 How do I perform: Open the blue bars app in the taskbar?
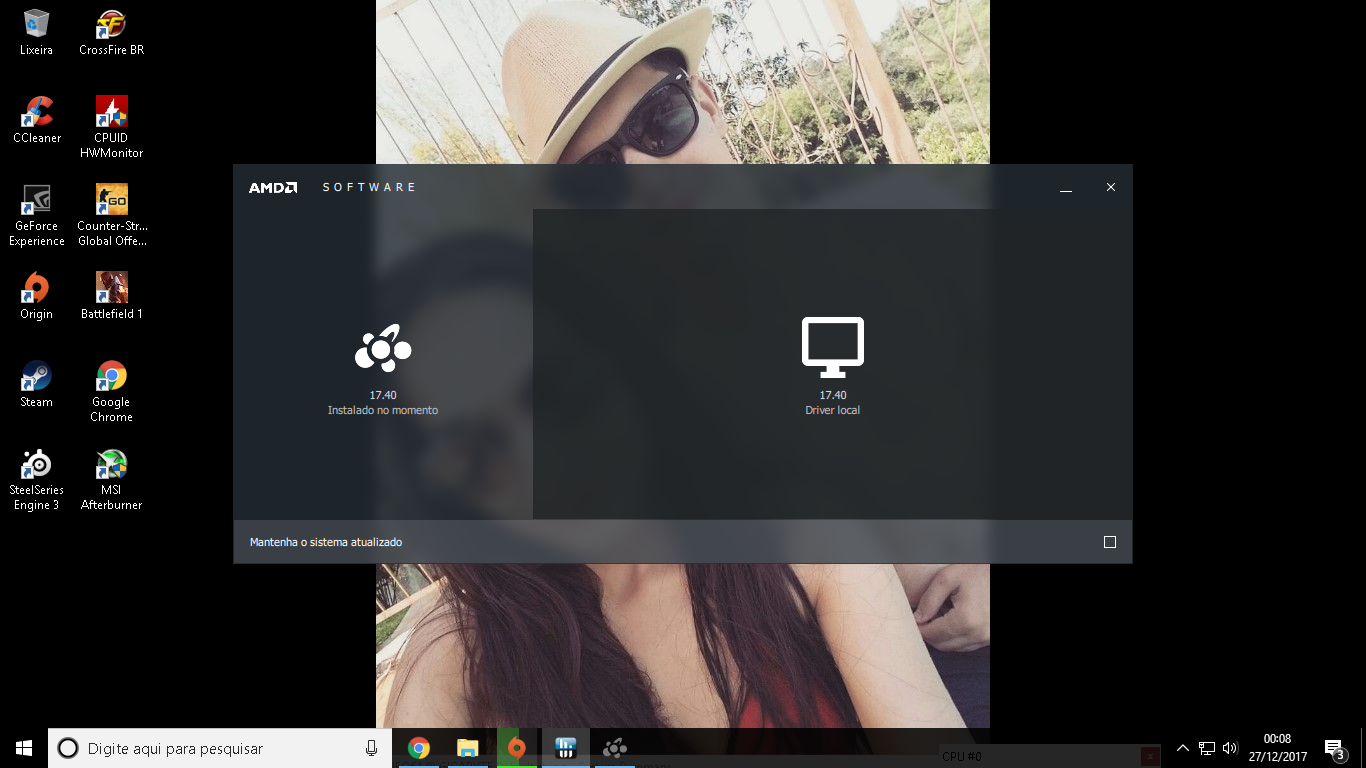565,748
